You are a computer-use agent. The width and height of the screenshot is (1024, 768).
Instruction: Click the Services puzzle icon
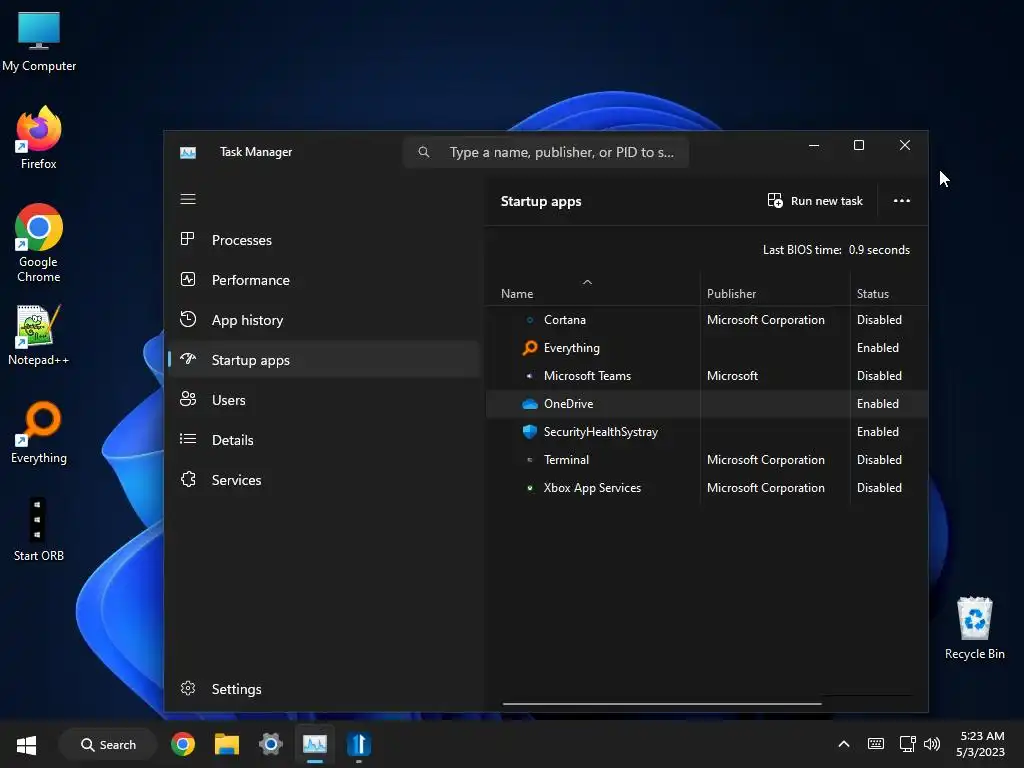pos(188,479)
